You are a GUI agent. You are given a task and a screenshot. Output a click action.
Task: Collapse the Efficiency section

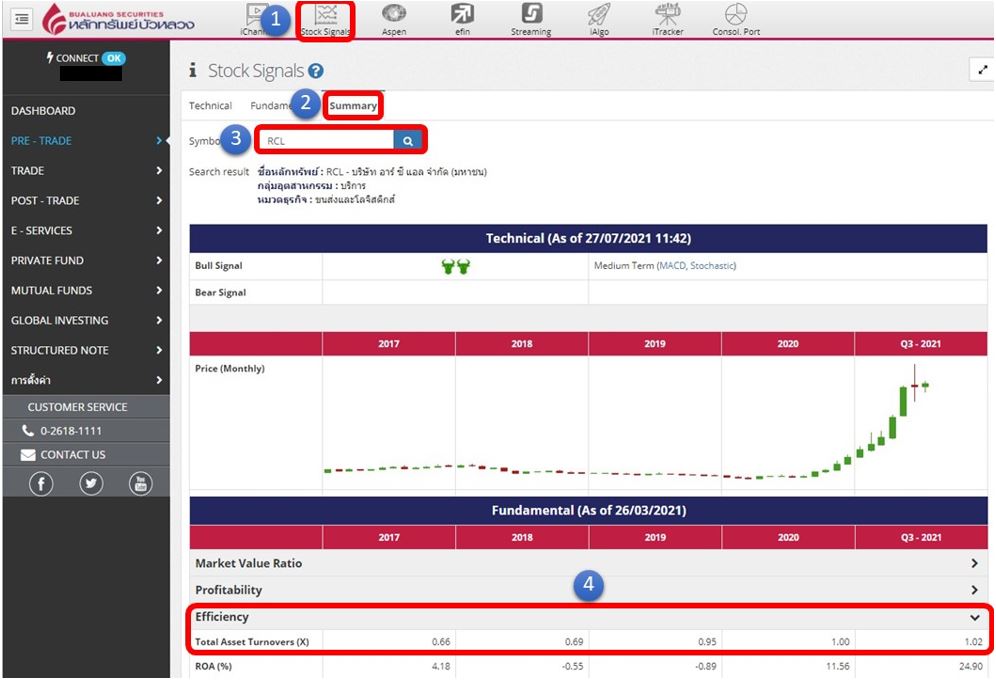click(974, 618)
